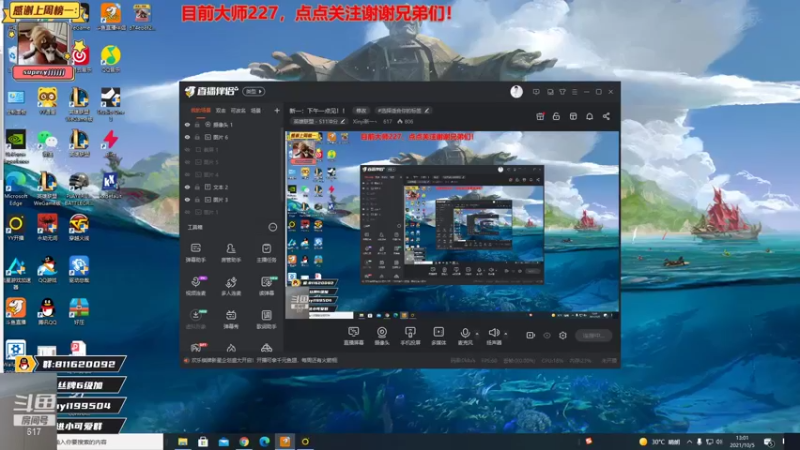This screenshot has height=450, width=800.
Task: Click the 修改 title edit button
Action: [x=361, y=110]
